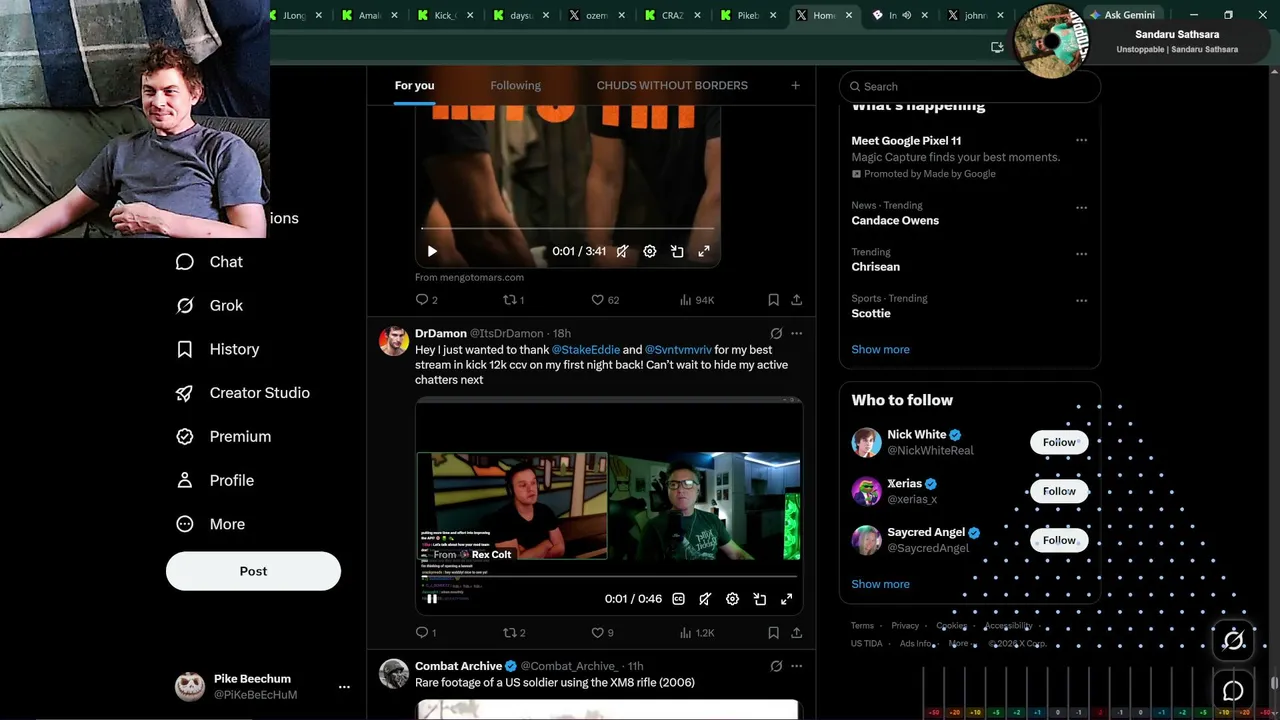Open Grok in the left sidebar
This screenshot has height=720, width=1280.
[209, 306]
